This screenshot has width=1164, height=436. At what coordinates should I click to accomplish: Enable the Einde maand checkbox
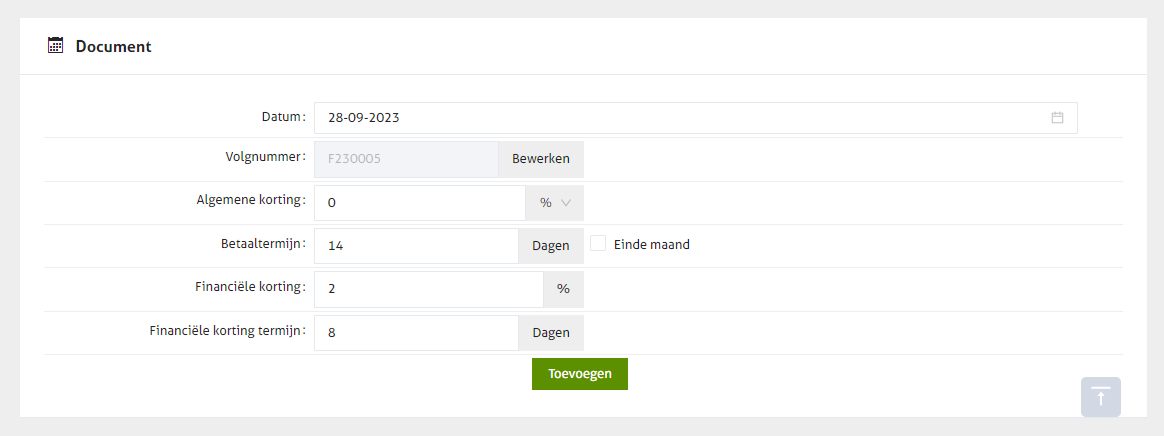[x=598, y=244]
